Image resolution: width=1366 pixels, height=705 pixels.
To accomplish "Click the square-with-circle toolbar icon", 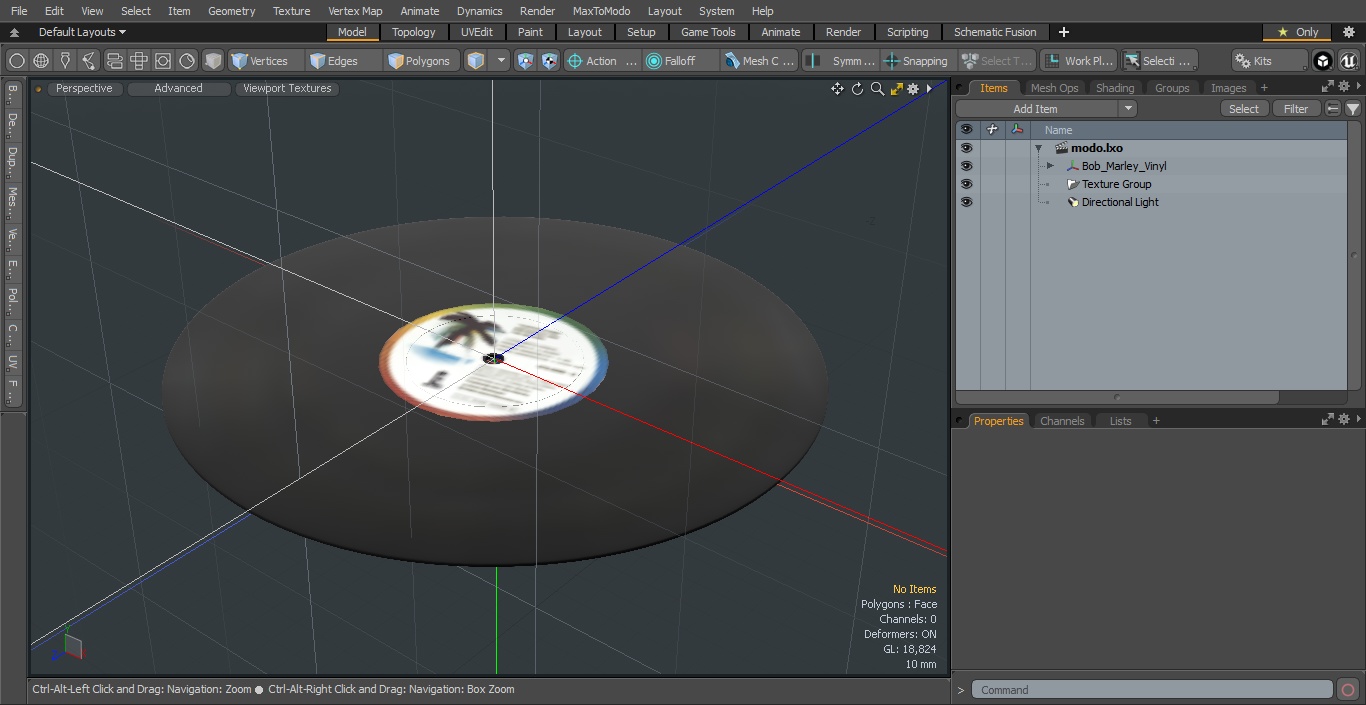I will (x=163, y=61).
